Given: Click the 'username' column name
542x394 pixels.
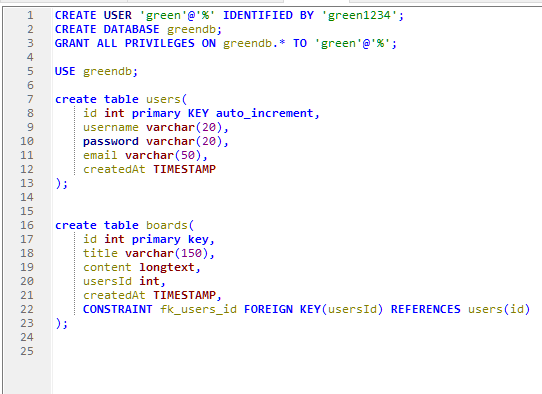Looking at the screenshot, I should pos(111,127).
